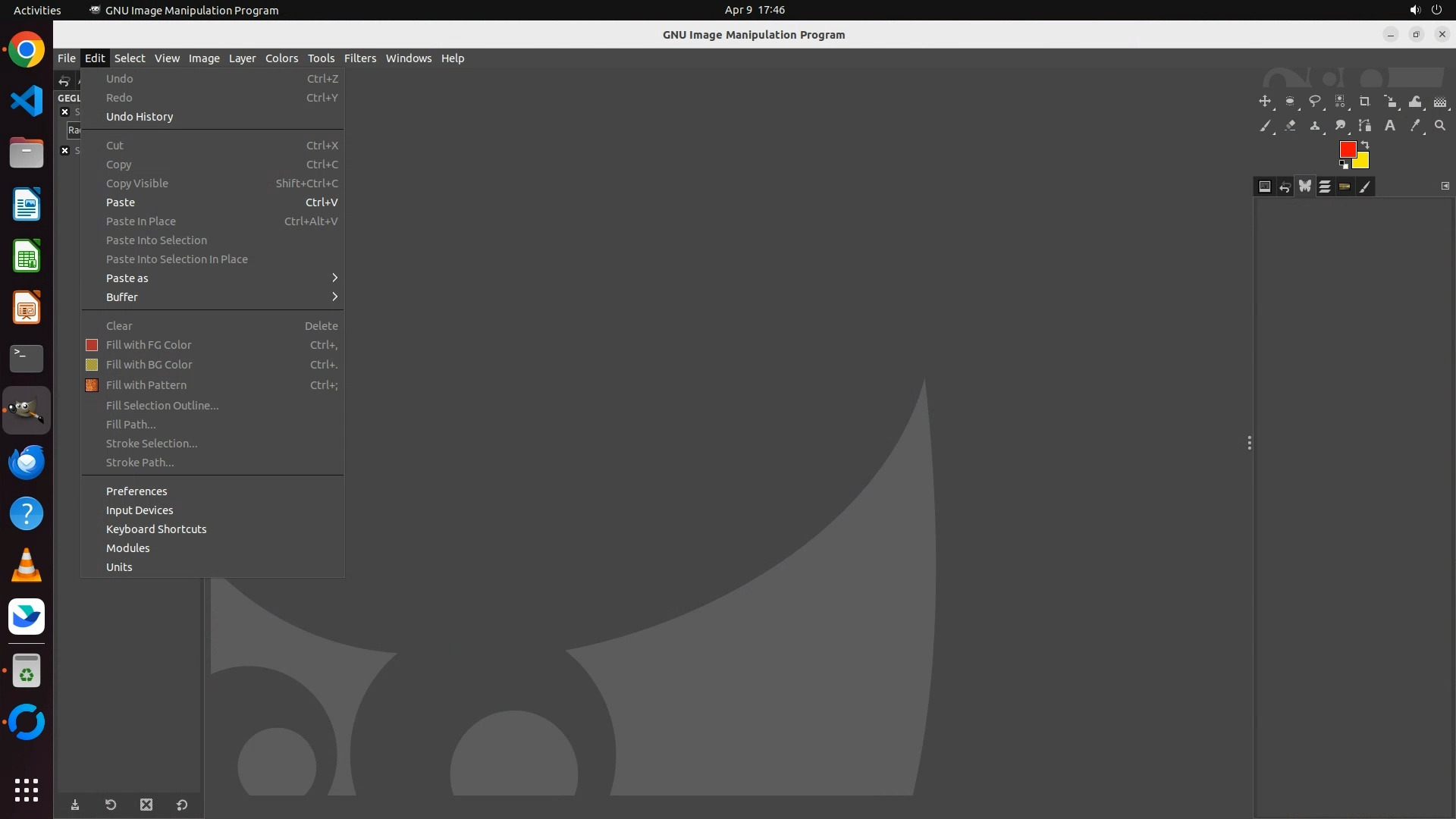Image resolution: width=1456 pixels, height=819 pixels.
Task: Open Undo History from Edit menu
Action: pos(140,117)
